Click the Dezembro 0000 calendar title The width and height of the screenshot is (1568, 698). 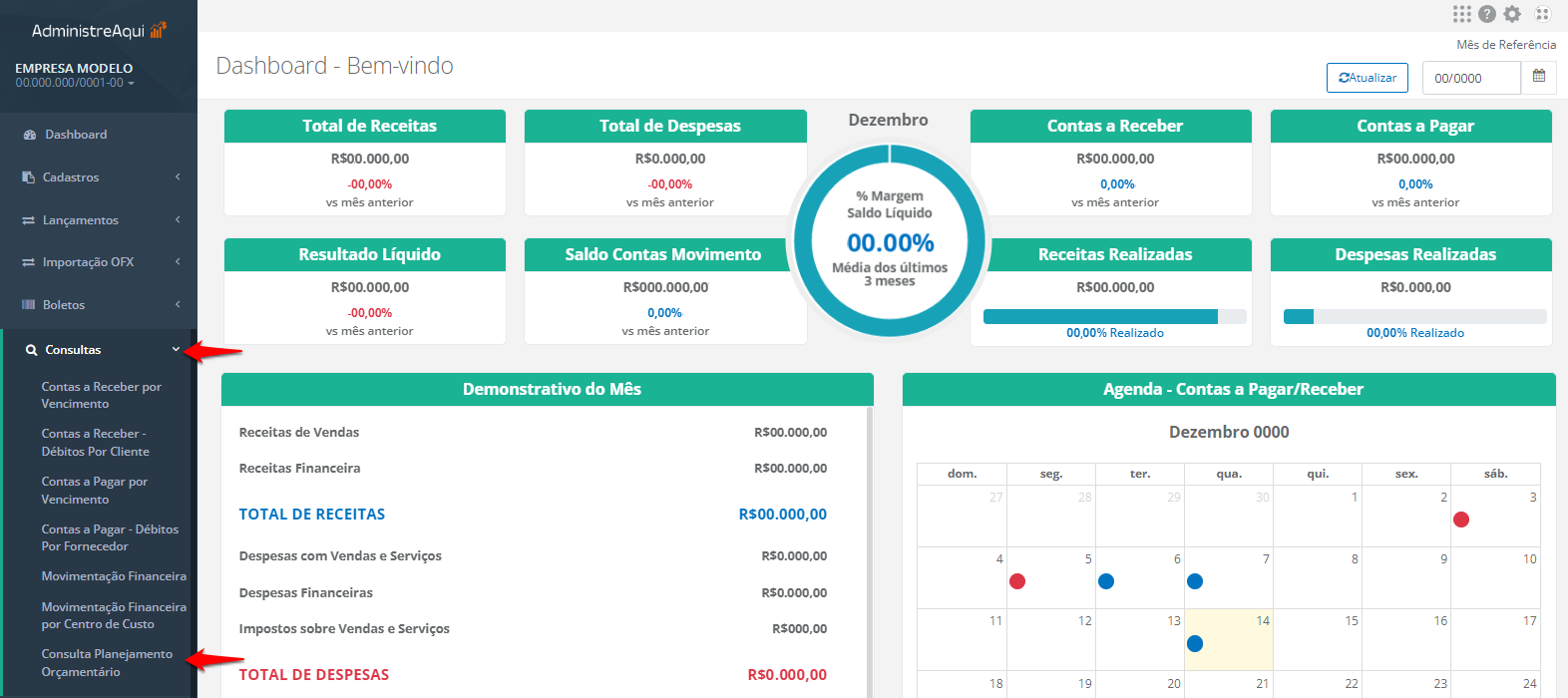click(x=1229, y=432)
